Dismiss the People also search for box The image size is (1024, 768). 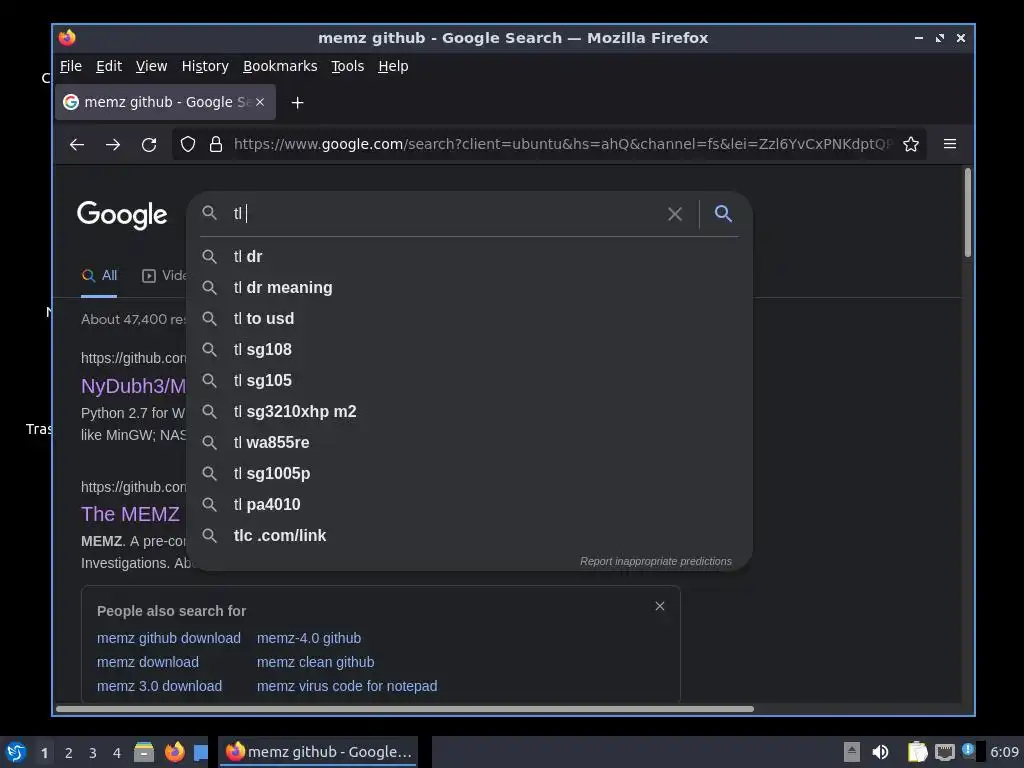click(x=660, y=606)
